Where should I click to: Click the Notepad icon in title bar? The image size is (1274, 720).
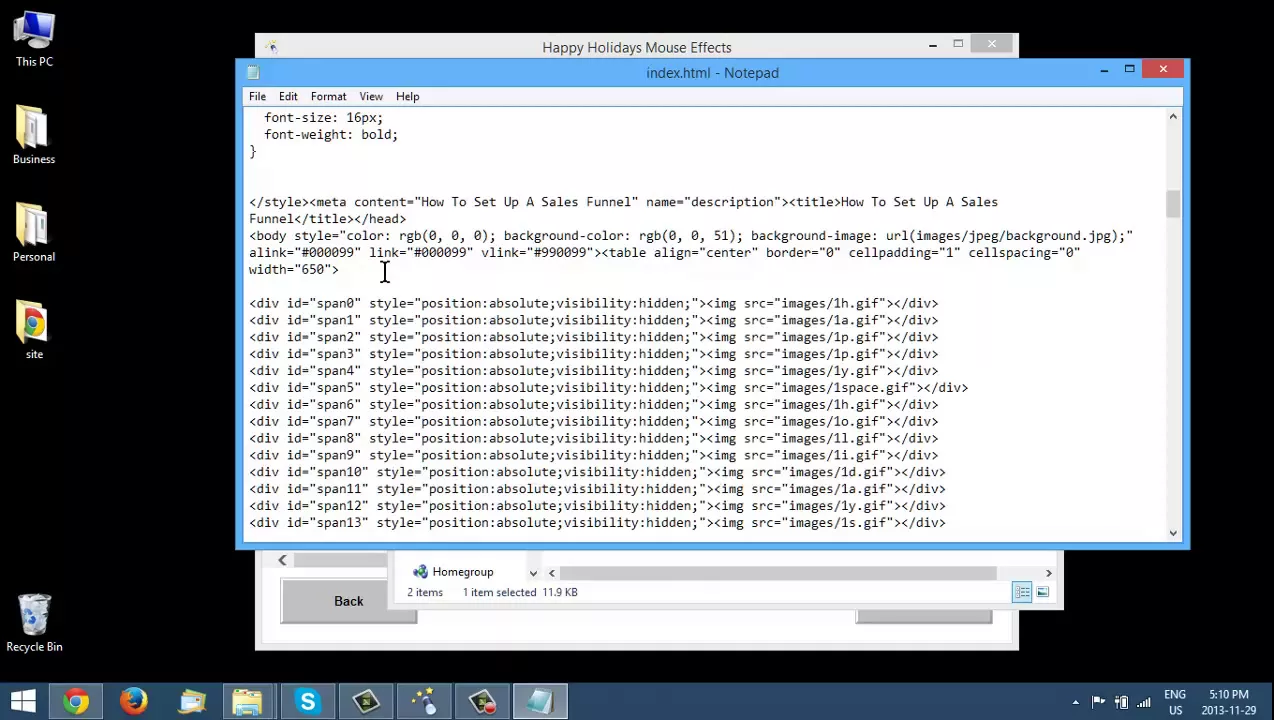[x=253, y=72]
